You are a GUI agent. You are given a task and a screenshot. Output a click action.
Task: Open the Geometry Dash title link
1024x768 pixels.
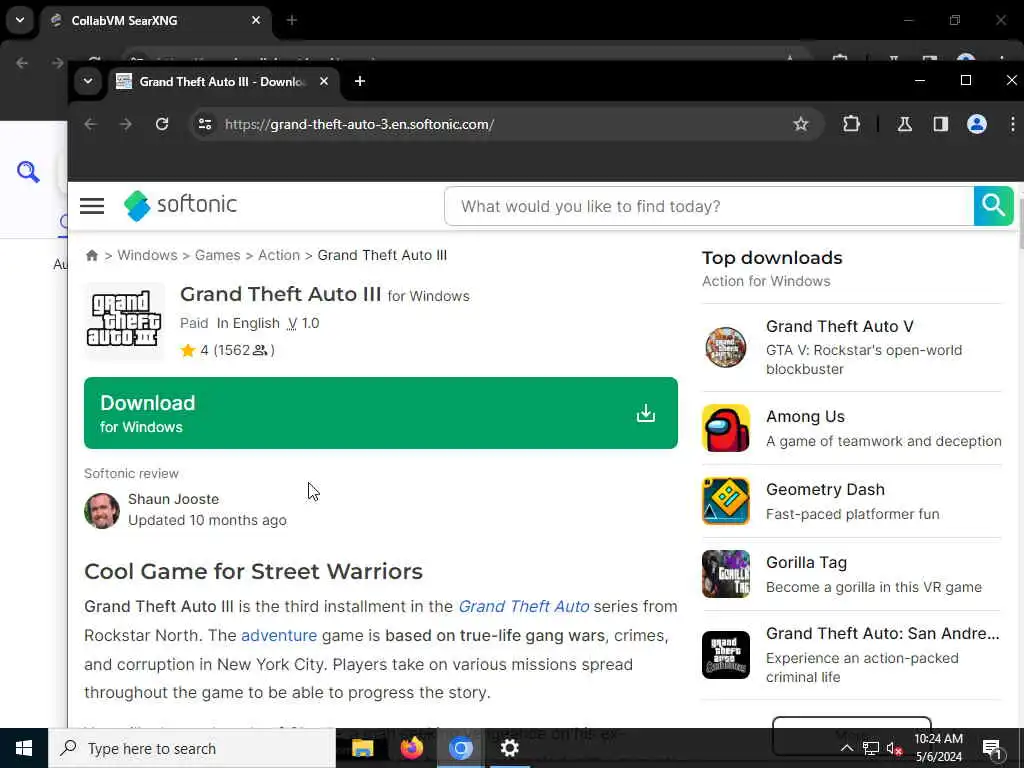tap(825, 490)
